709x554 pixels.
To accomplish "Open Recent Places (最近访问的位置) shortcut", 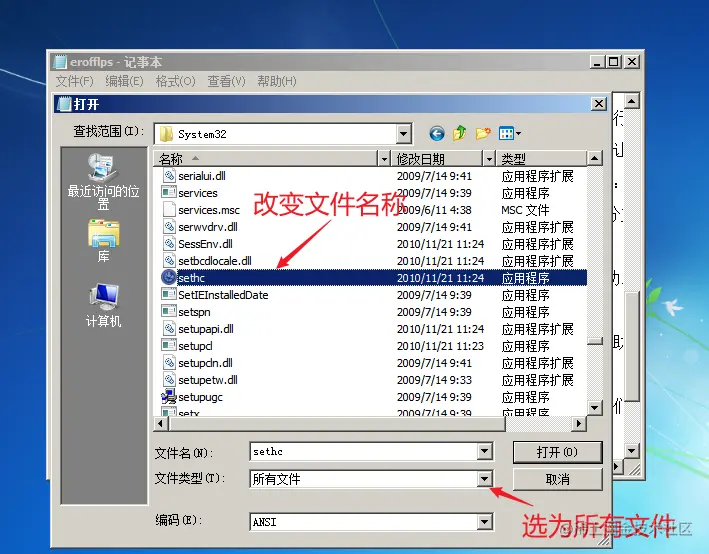I will click(103, 181).
